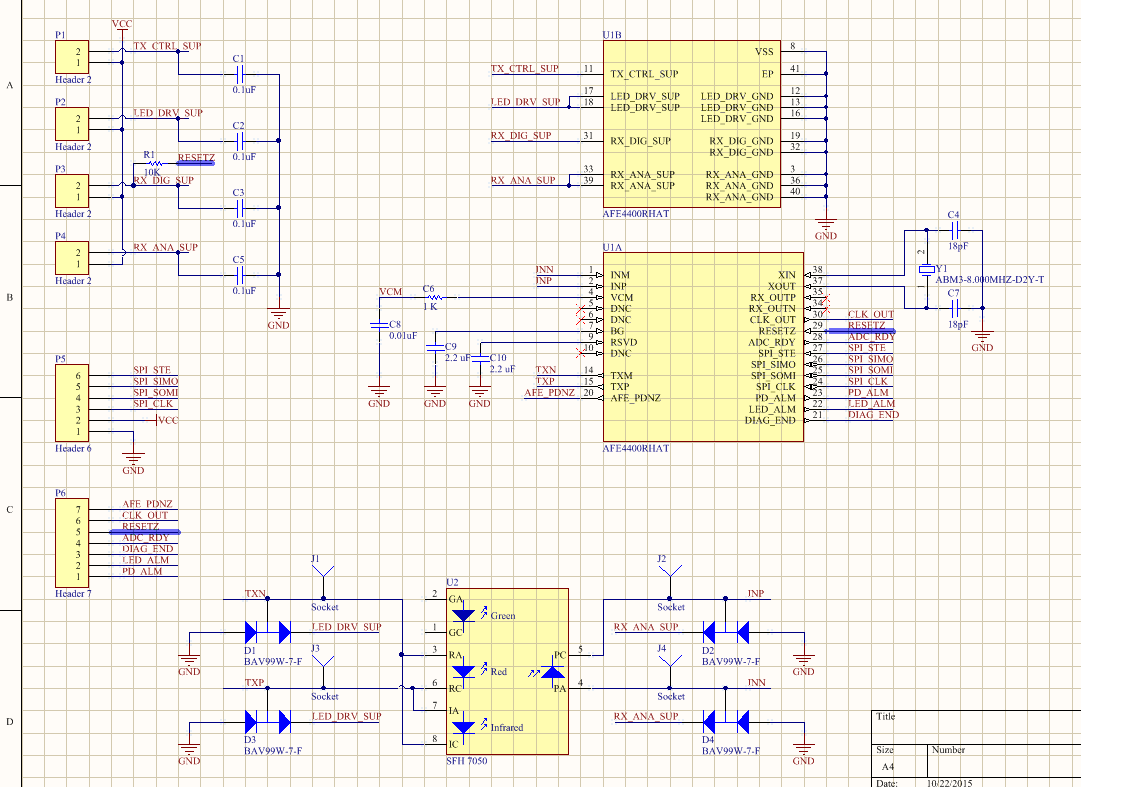The width and height of the screenshot is (1135, 787).
Task: Select the Y1 crystal ABM3-8.000MHZ symbol
Action: point(927,270)
